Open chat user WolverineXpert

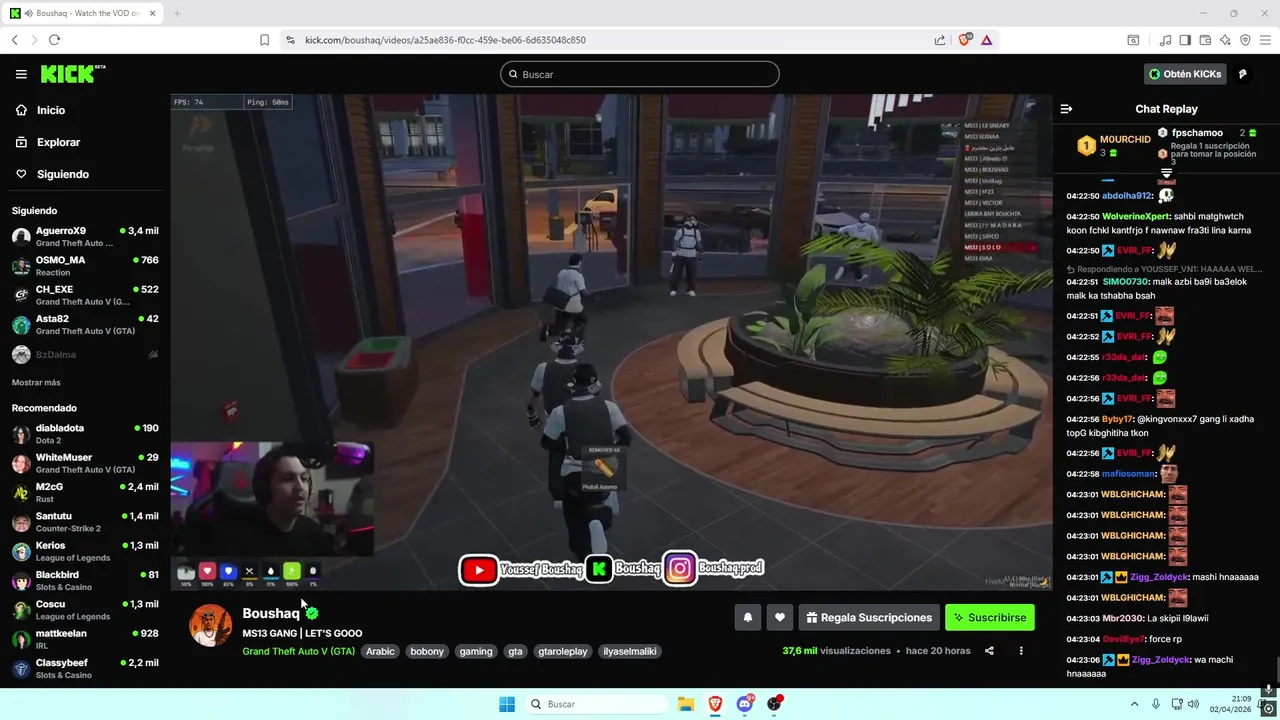coord(1136,217)
